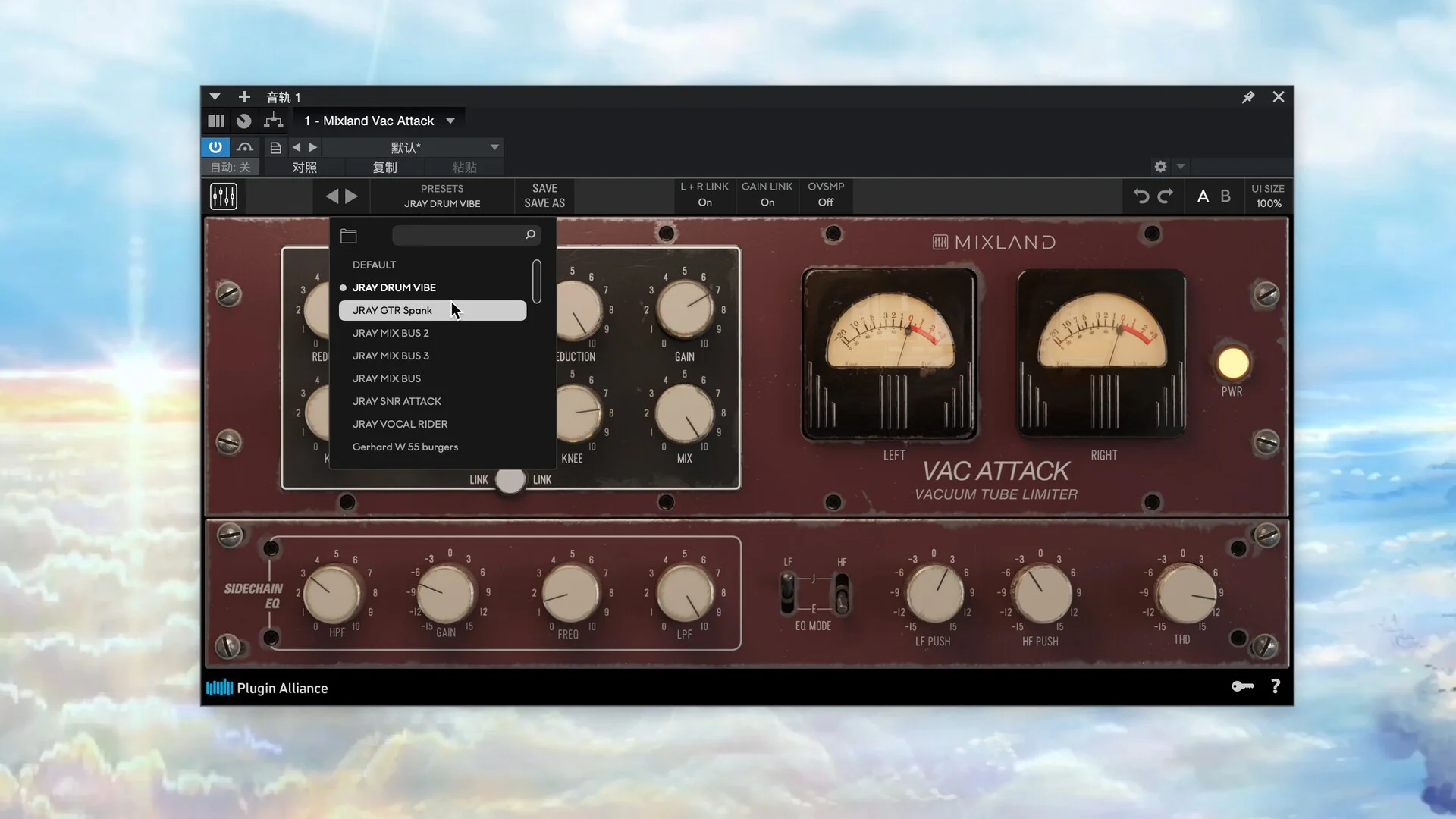Click the upper GAIN knob

pyautogui.click(x=684, y=309)
